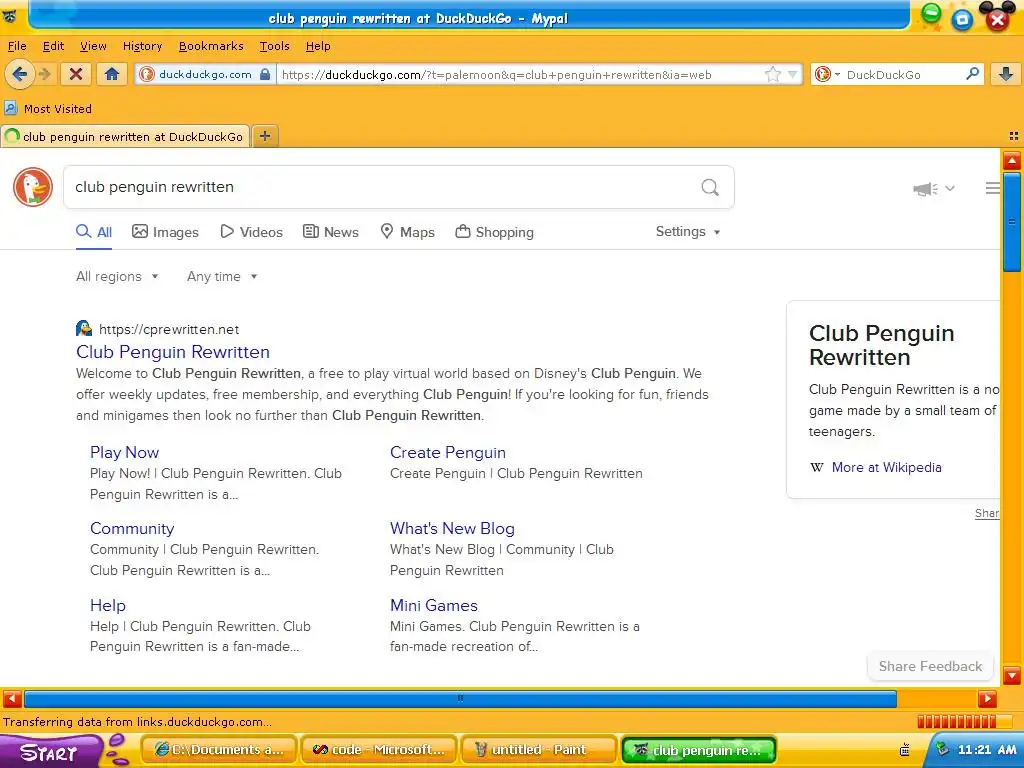Click the vertical scrollbar blue thumb
This screenshot has width=1024, height=768.
pyautogui.click(x=1012, y=222)
